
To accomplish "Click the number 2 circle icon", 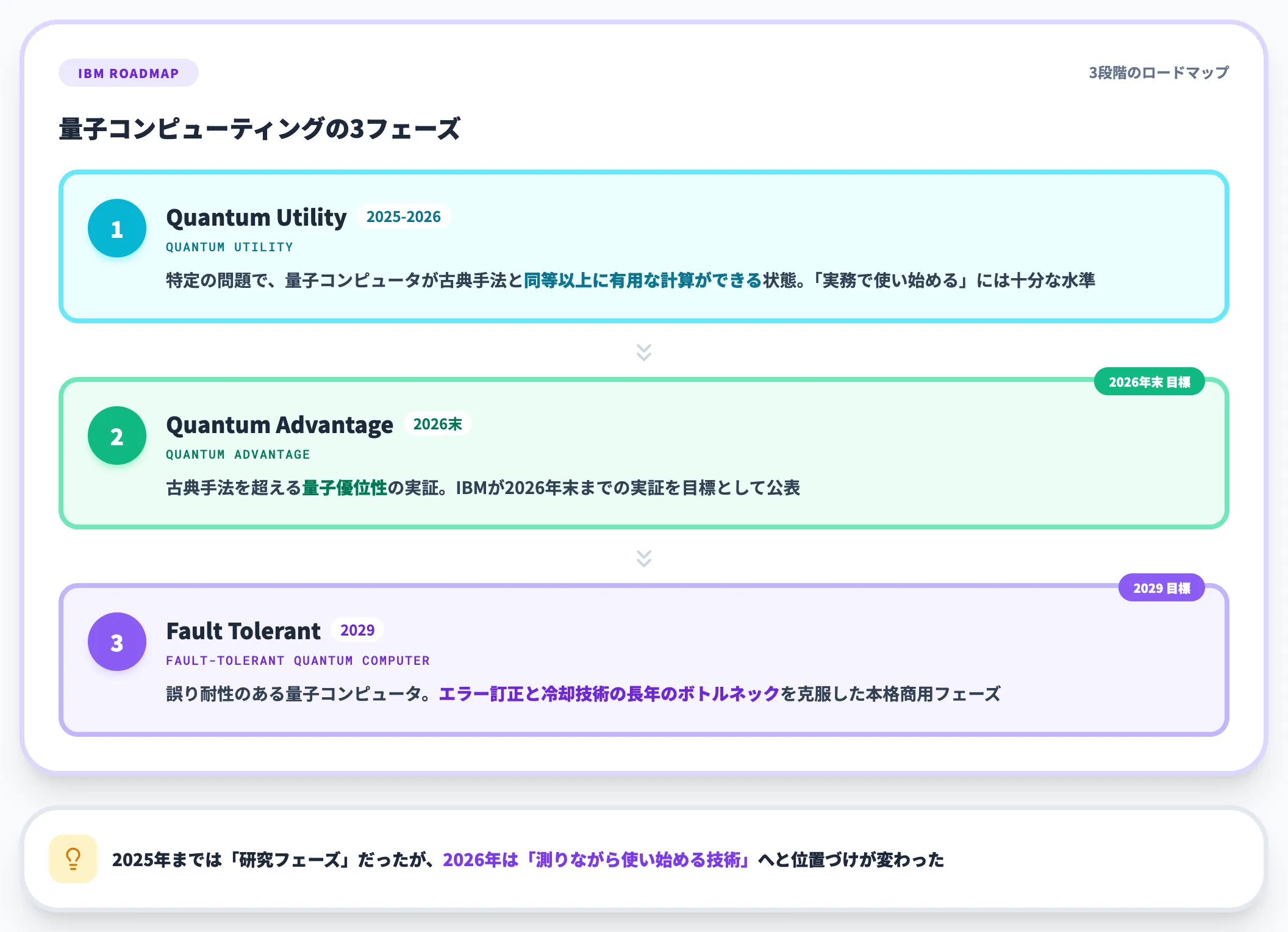I will (x=117, y=436).
